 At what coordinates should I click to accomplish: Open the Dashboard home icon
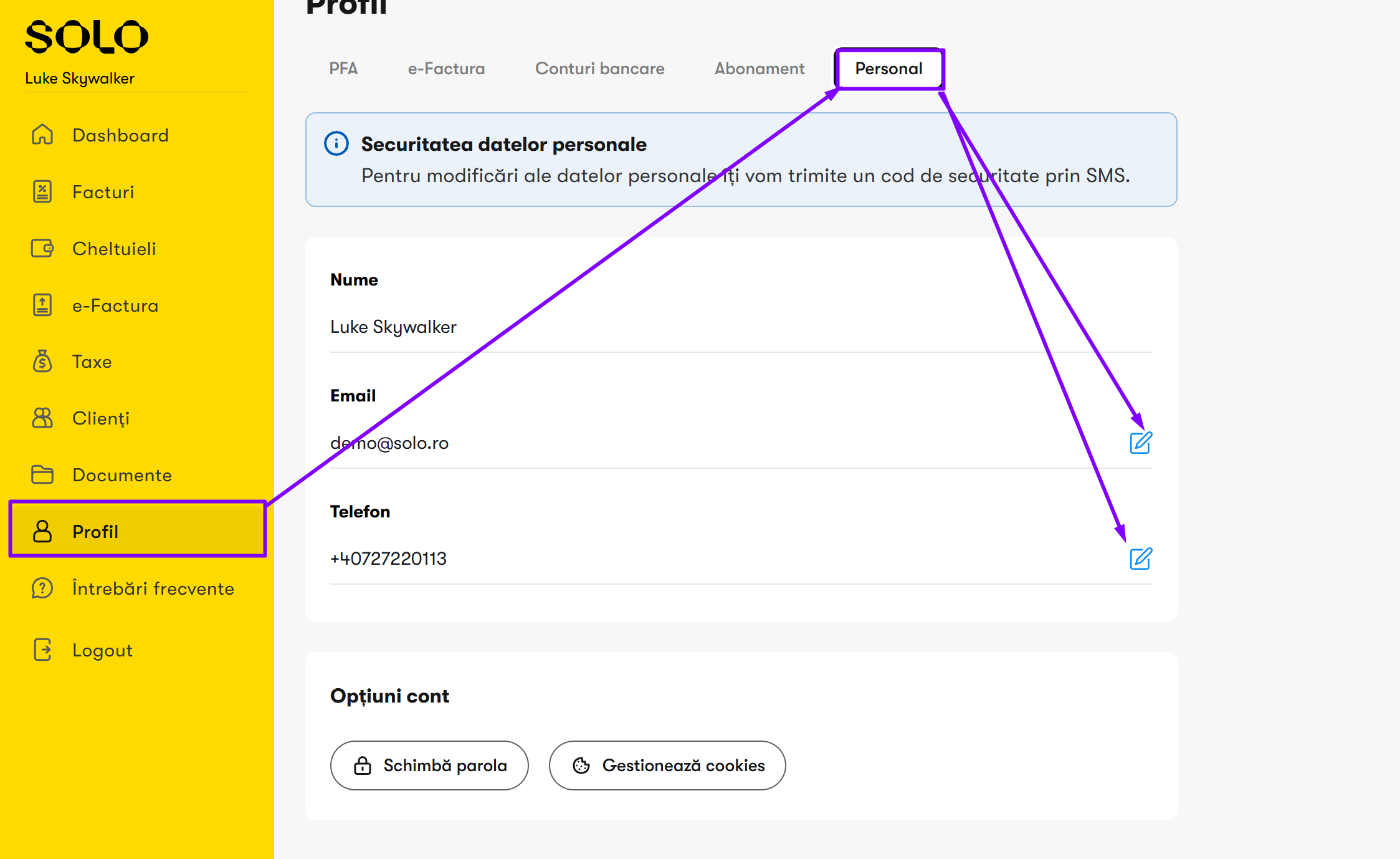pos(42,135)
